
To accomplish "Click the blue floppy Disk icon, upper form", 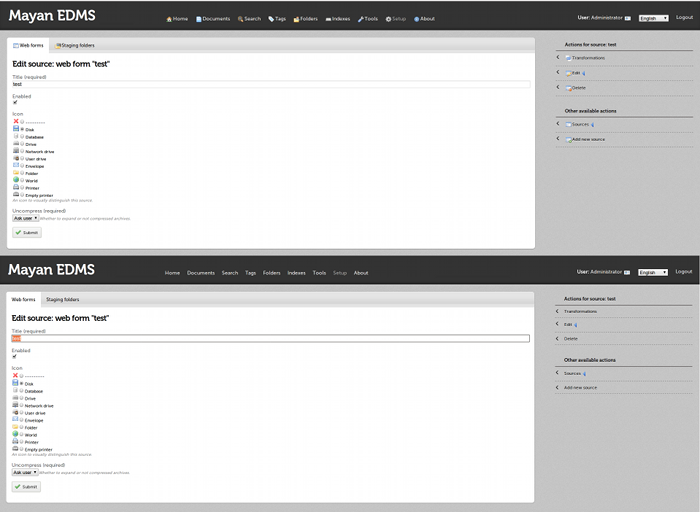I will click(16, 129).
